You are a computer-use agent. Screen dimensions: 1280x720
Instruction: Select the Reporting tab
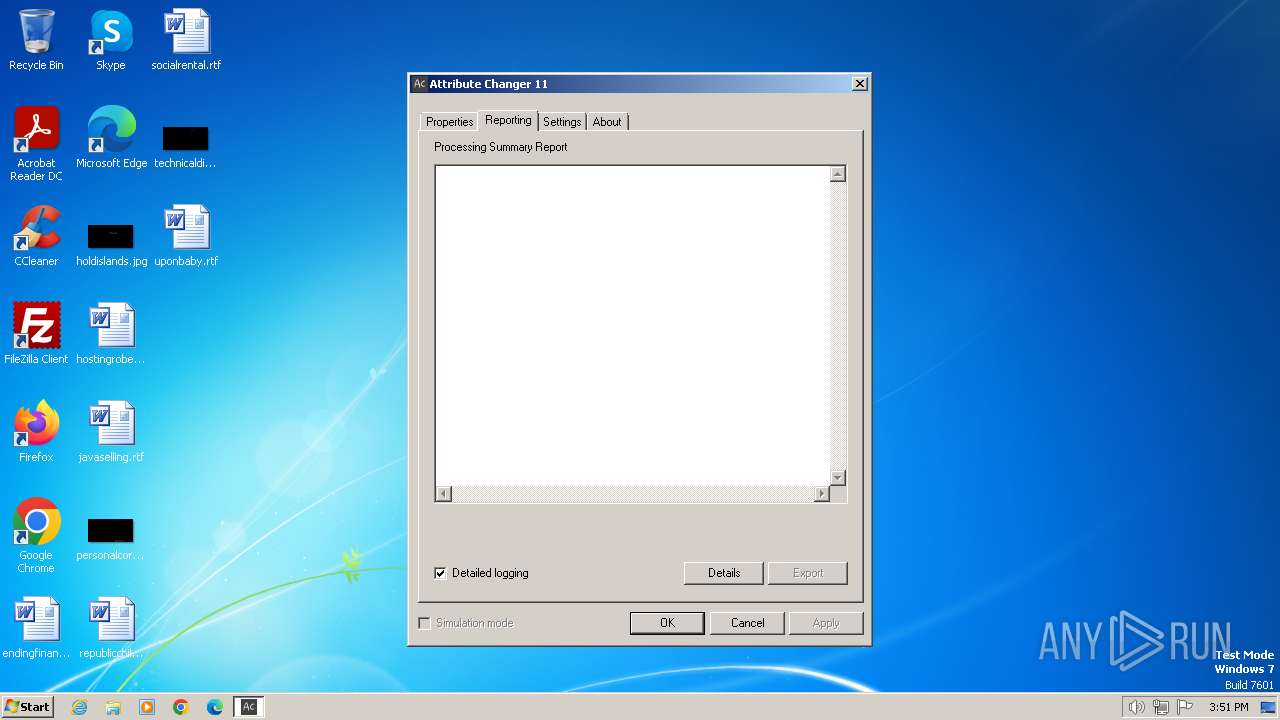(508, 120)
